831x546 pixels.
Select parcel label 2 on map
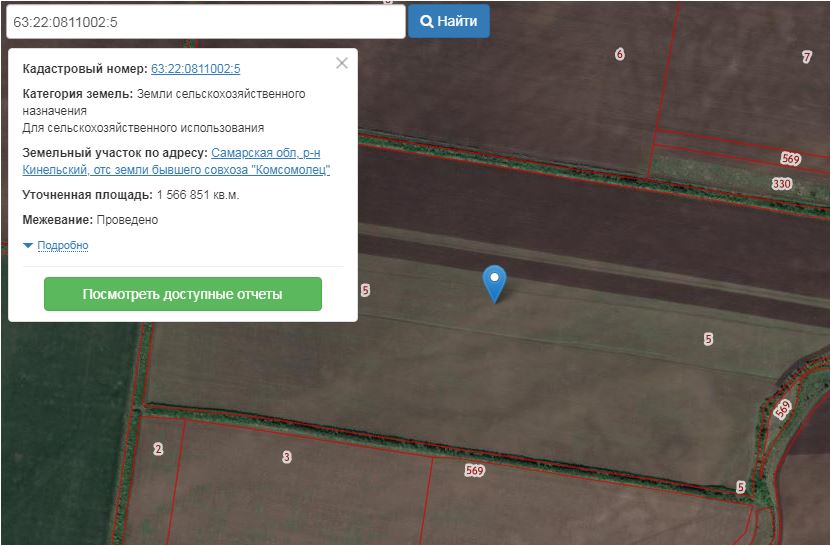tap(158, 449)
